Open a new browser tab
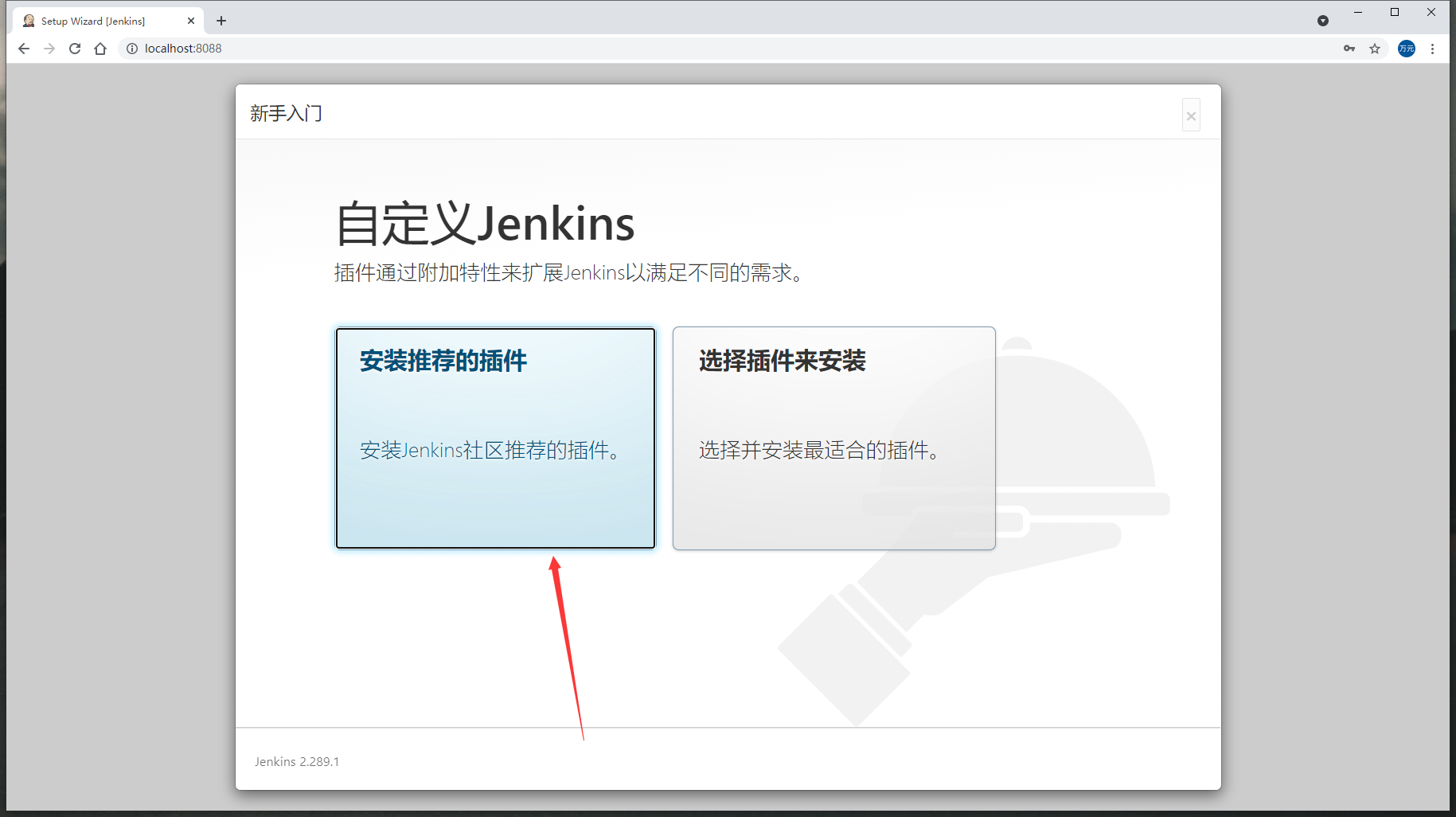 (221, 21)
